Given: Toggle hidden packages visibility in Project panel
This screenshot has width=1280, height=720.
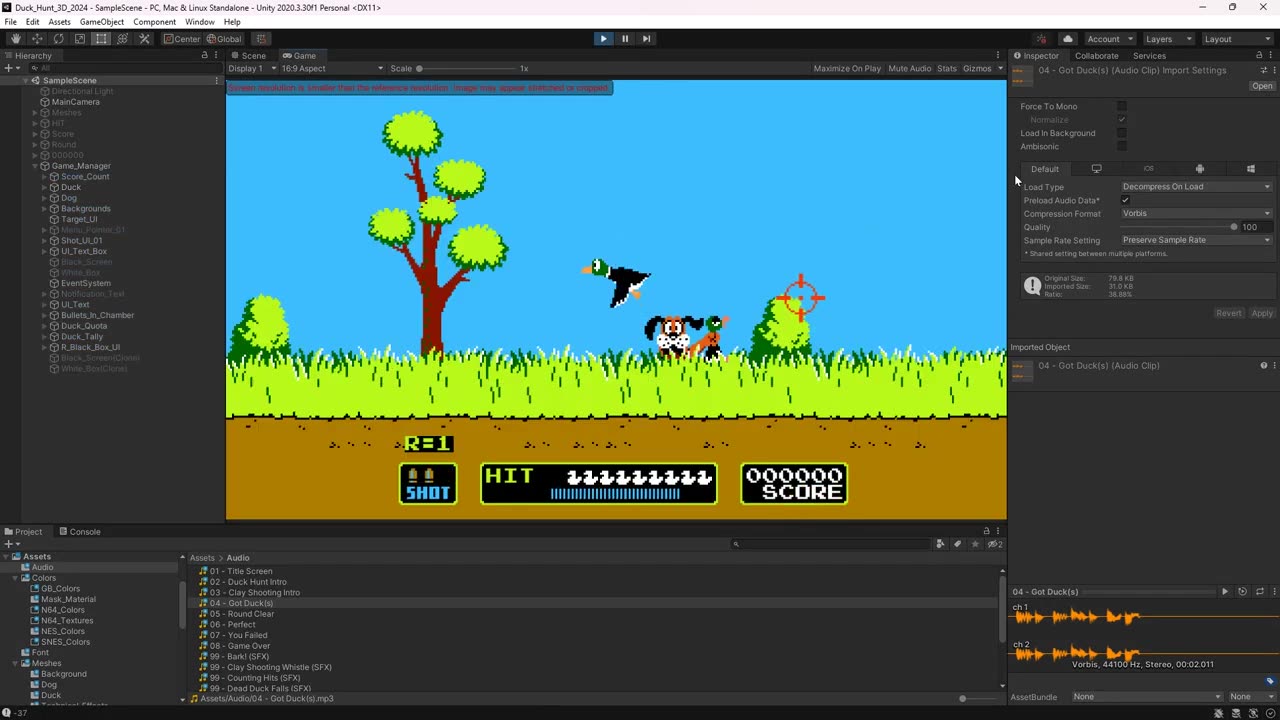Looking at the screenshot, I should [995, 544].
